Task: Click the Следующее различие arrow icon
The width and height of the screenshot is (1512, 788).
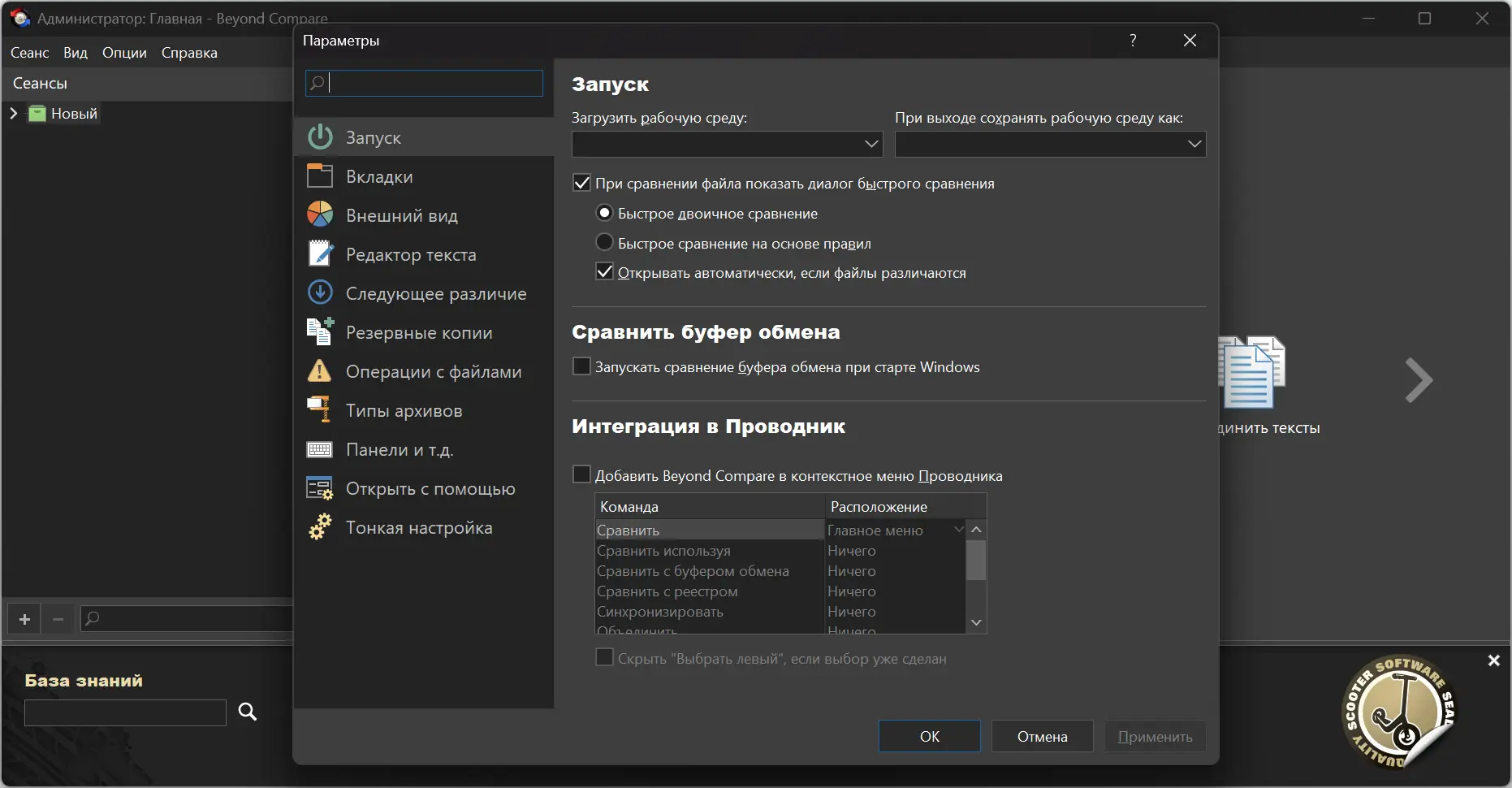Action: point(320,293)
